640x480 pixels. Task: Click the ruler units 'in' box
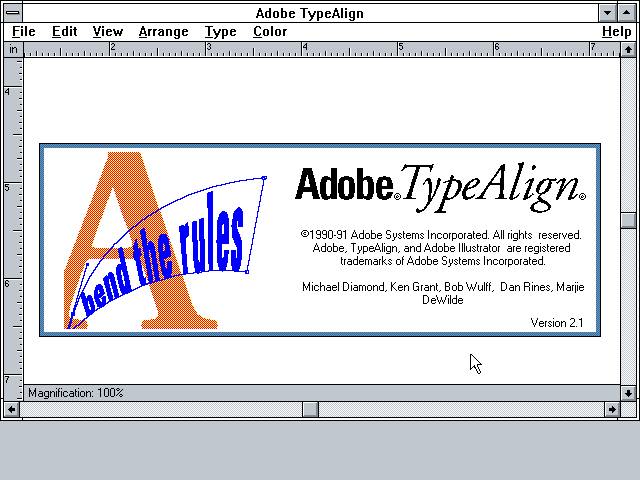[x=14, y=48]
